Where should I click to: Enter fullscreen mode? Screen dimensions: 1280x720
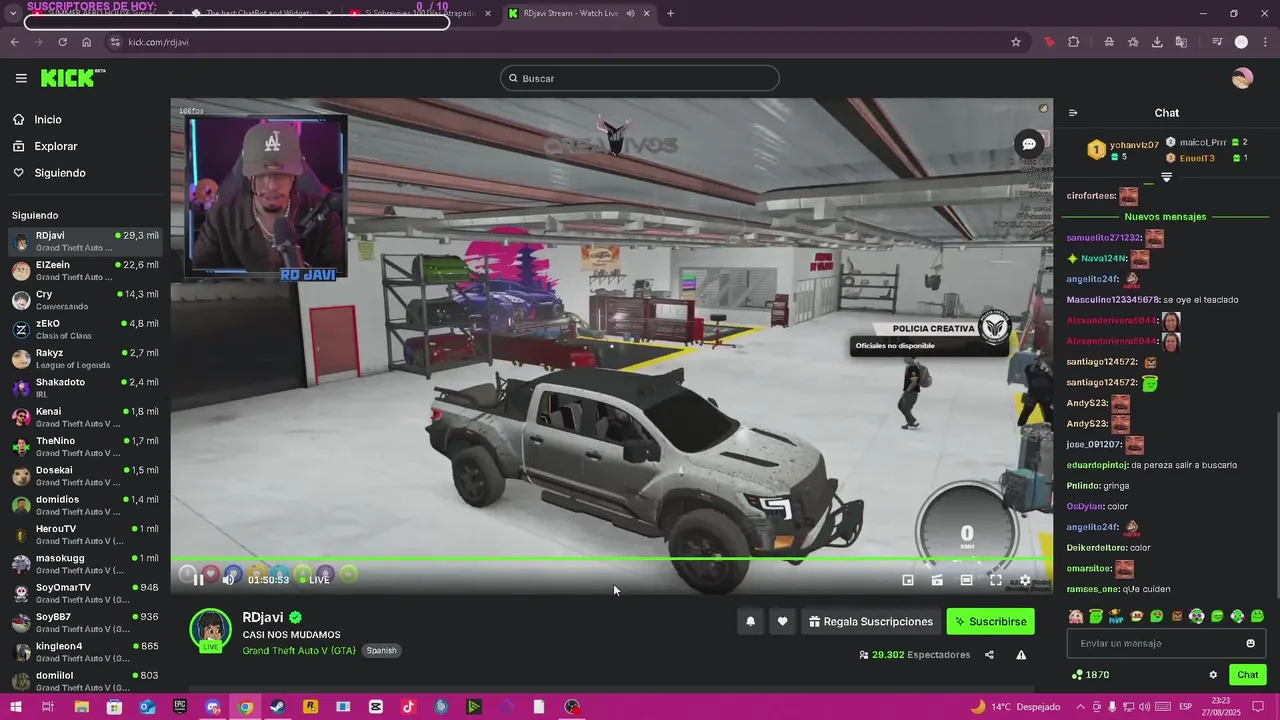pyautogui.click(x=996, y=580)
